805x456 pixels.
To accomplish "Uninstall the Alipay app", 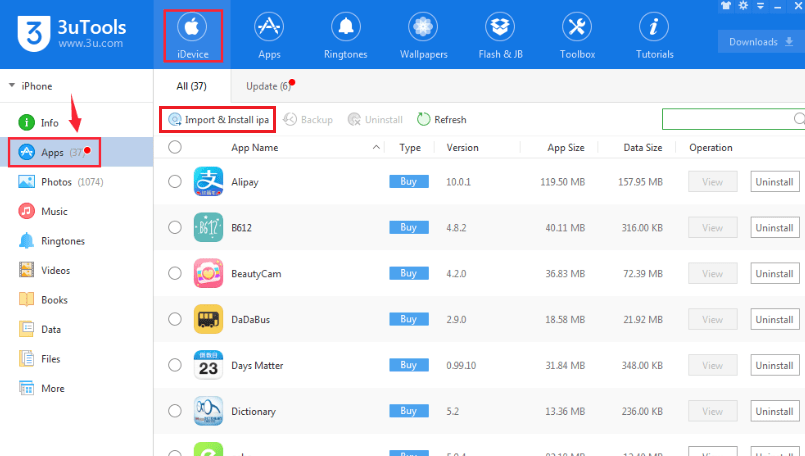I will [x=775, y=182].
